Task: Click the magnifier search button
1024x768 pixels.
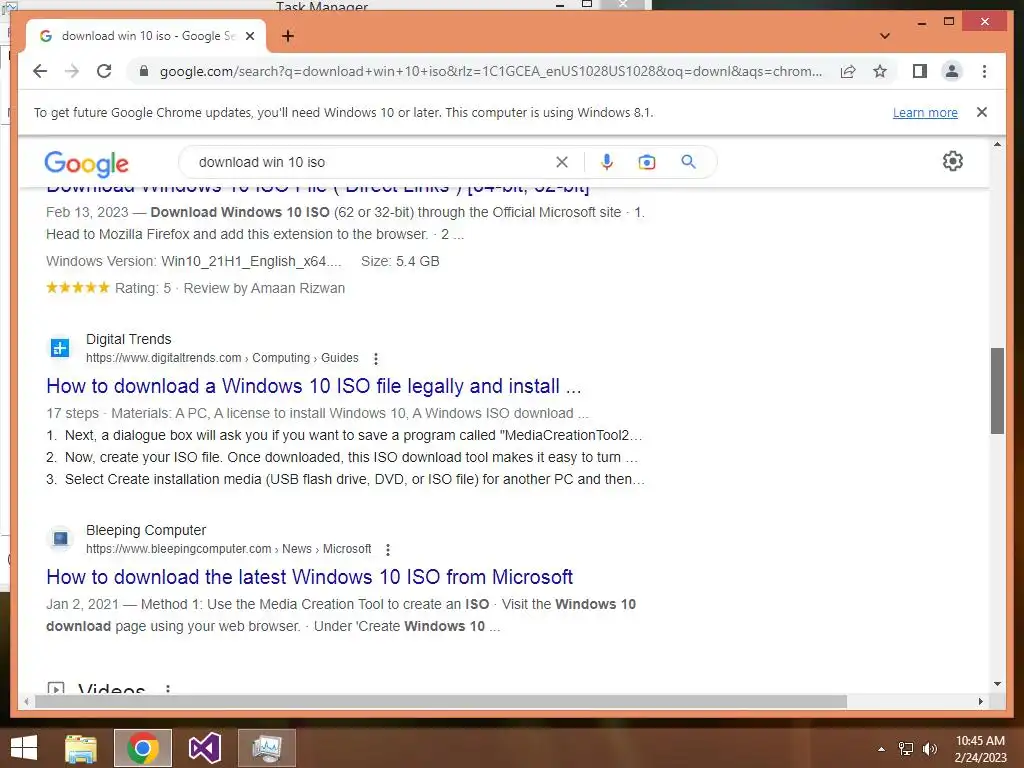Action: 688,161
